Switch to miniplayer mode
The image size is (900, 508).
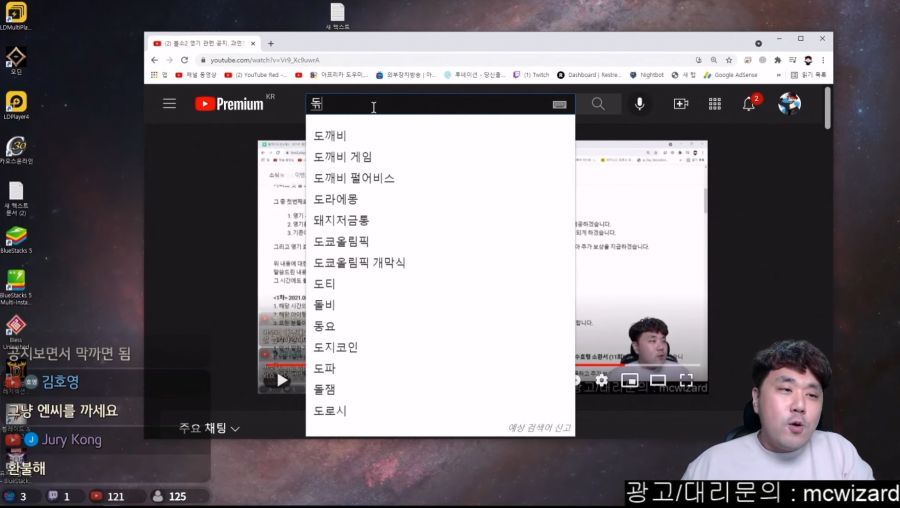click(x=630, y=379)
